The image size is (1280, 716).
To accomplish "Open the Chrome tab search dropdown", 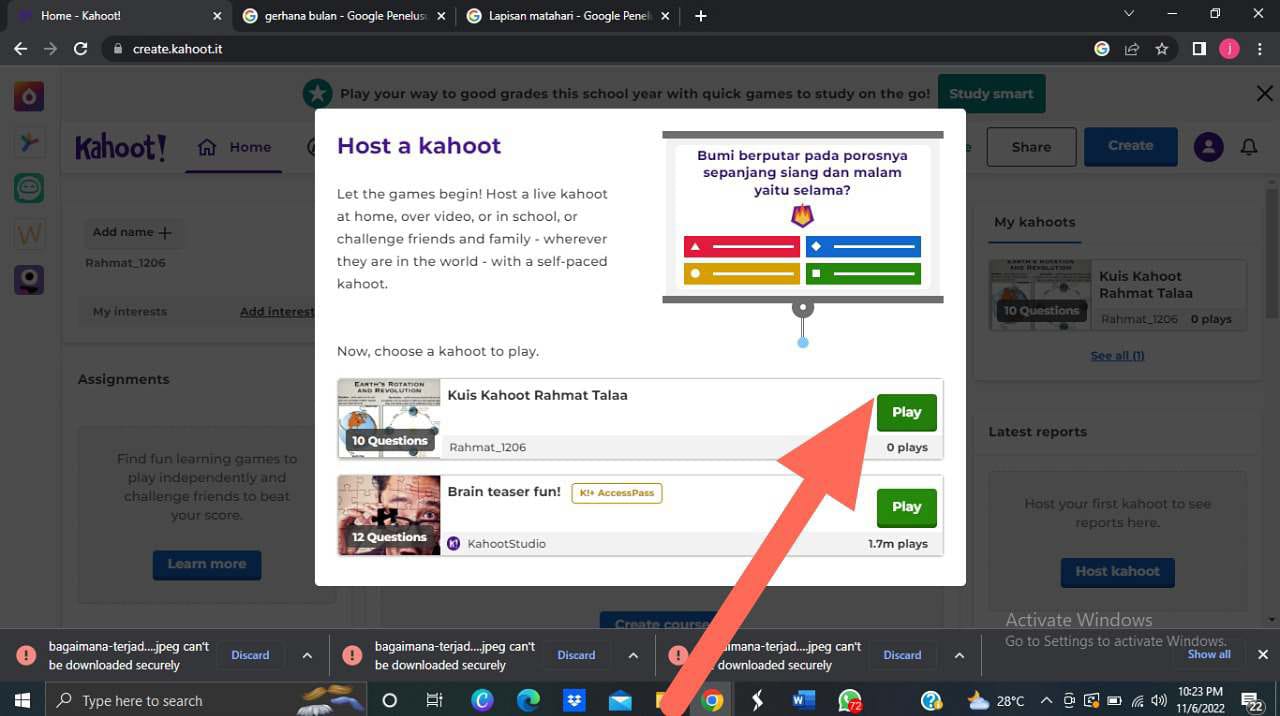I will click(1129, 14).
